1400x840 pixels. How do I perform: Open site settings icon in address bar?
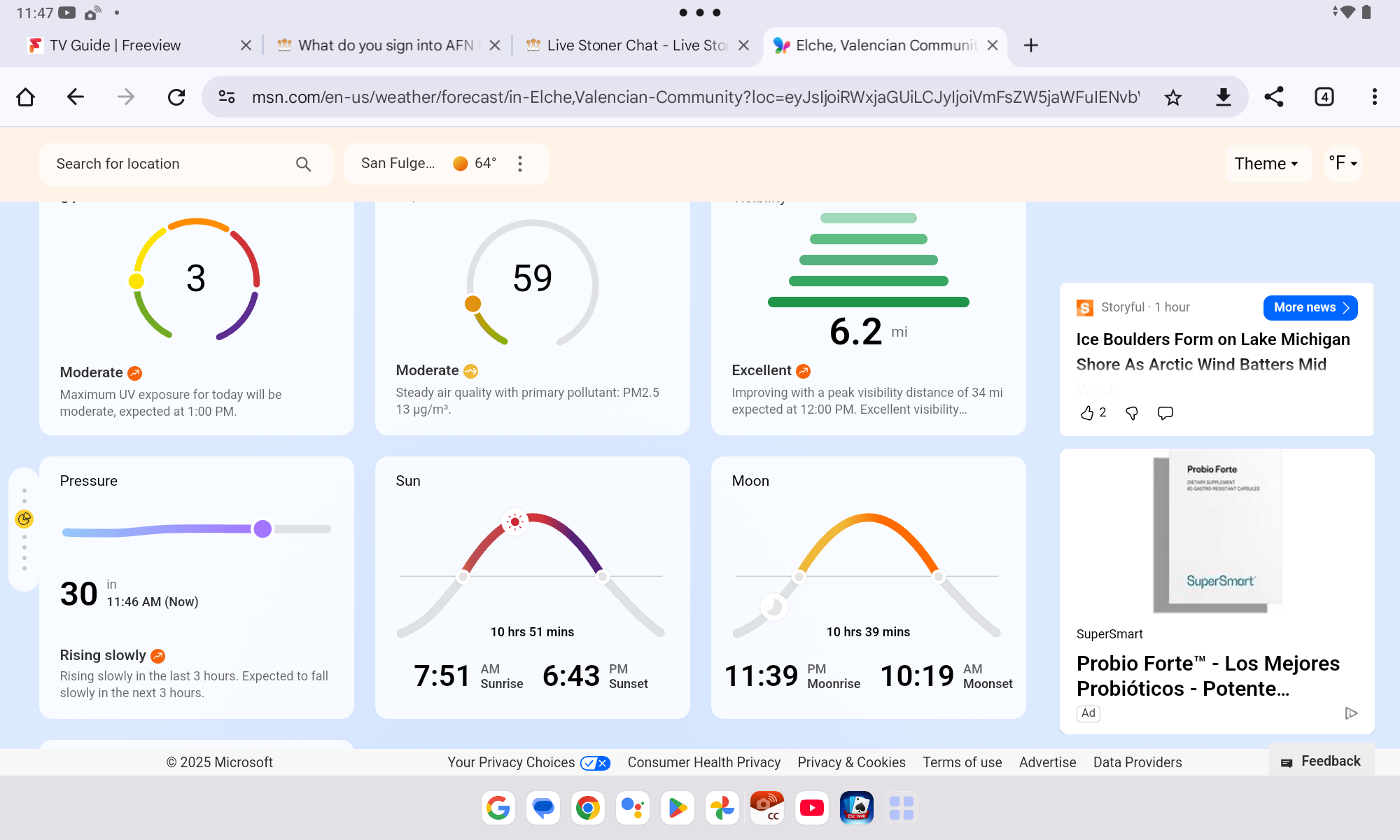tap(227, 97)
